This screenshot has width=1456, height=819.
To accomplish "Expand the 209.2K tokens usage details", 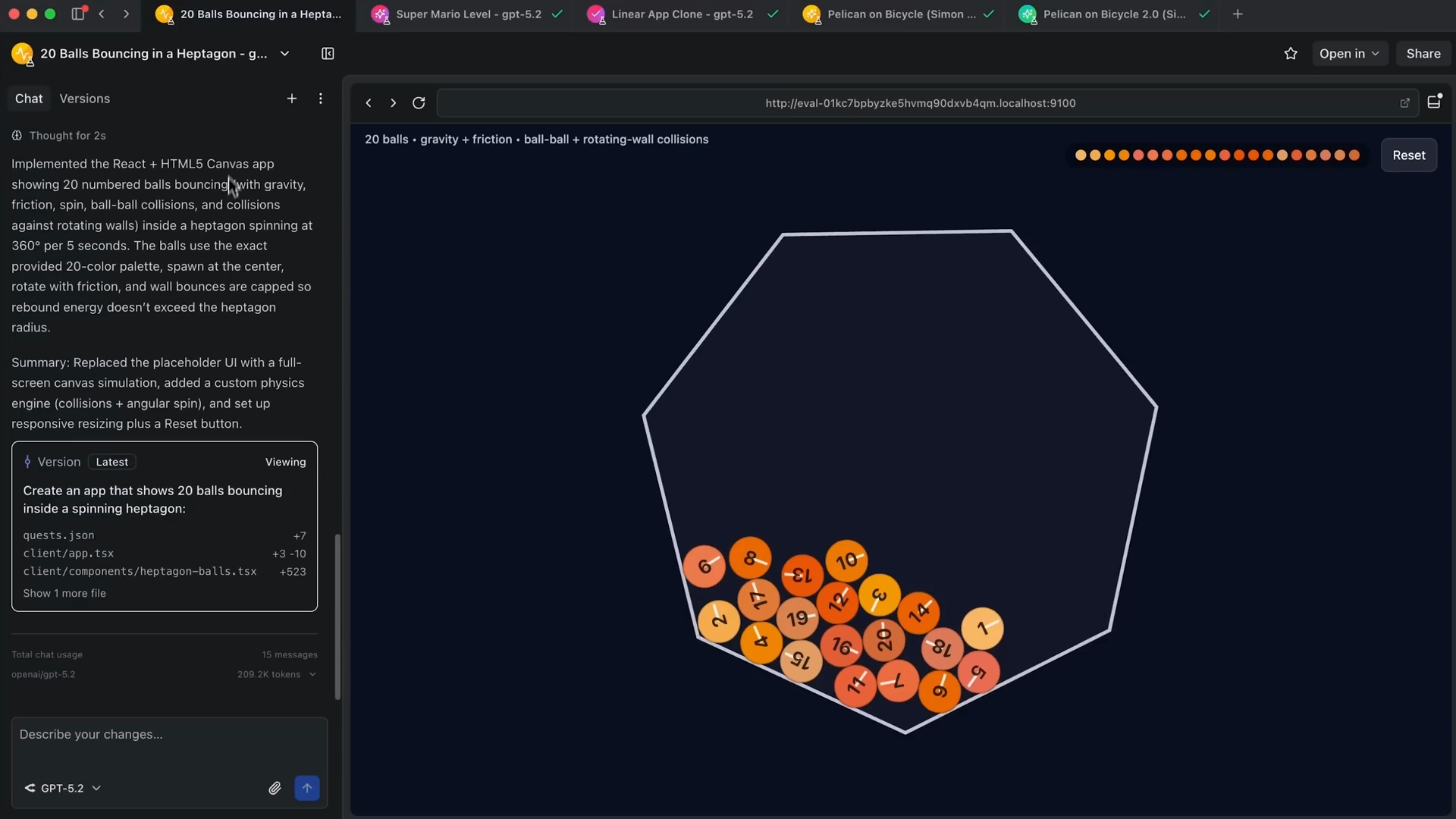I will [x=277, y=674].
